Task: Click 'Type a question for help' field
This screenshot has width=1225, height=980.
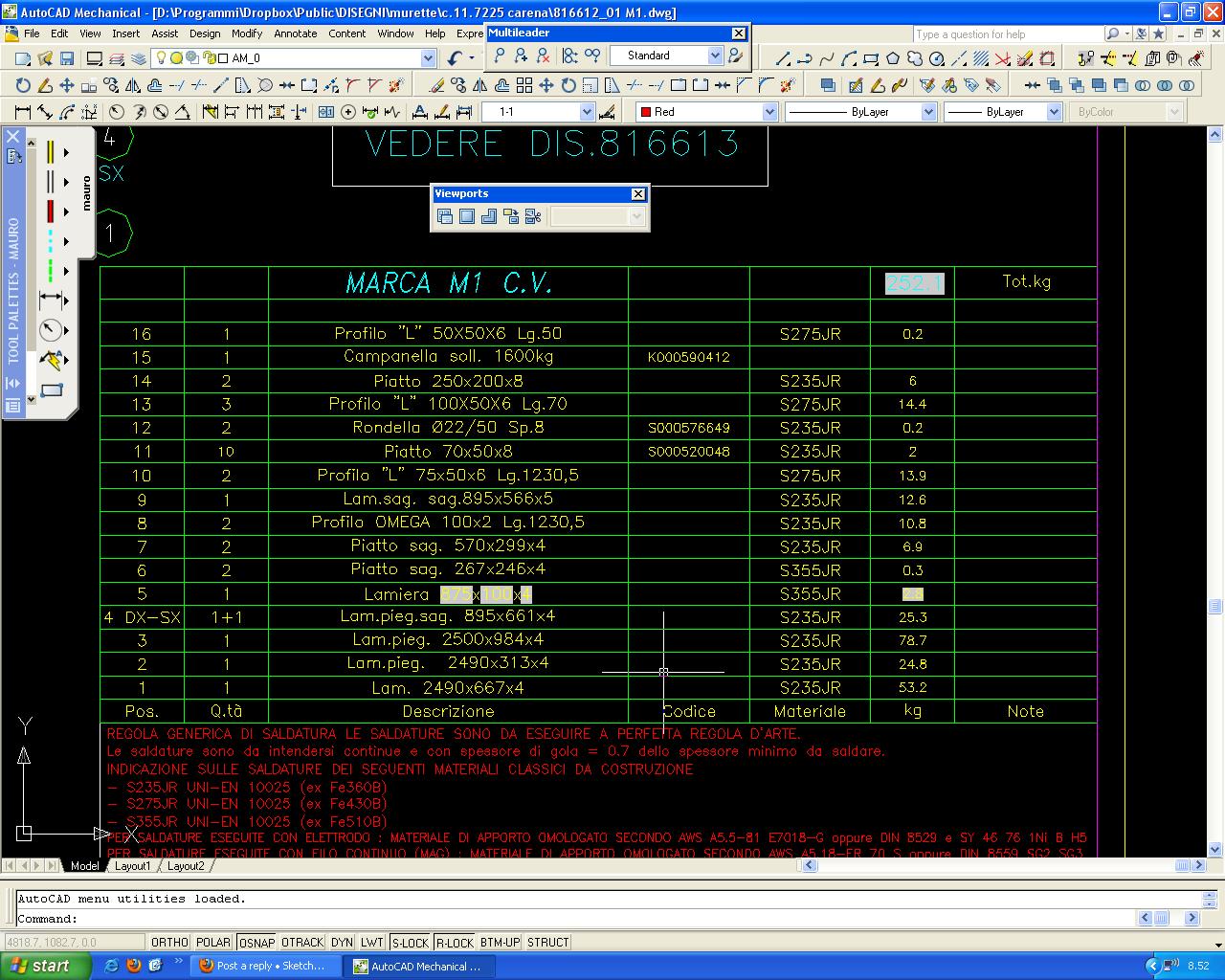Action: tap(1007, 34)
